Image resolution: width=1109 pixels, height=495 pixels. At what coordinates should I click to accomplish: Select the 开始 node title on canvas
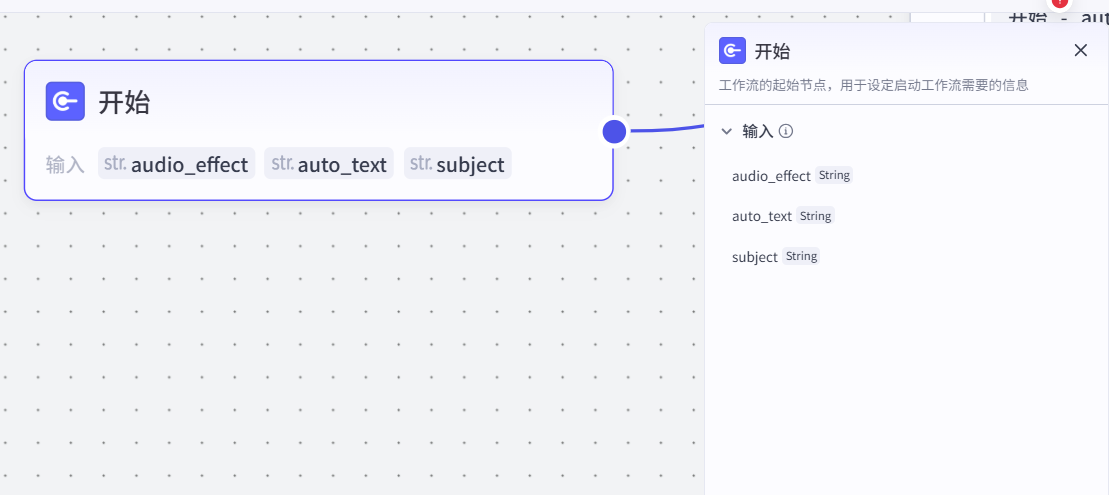(124, 102)
